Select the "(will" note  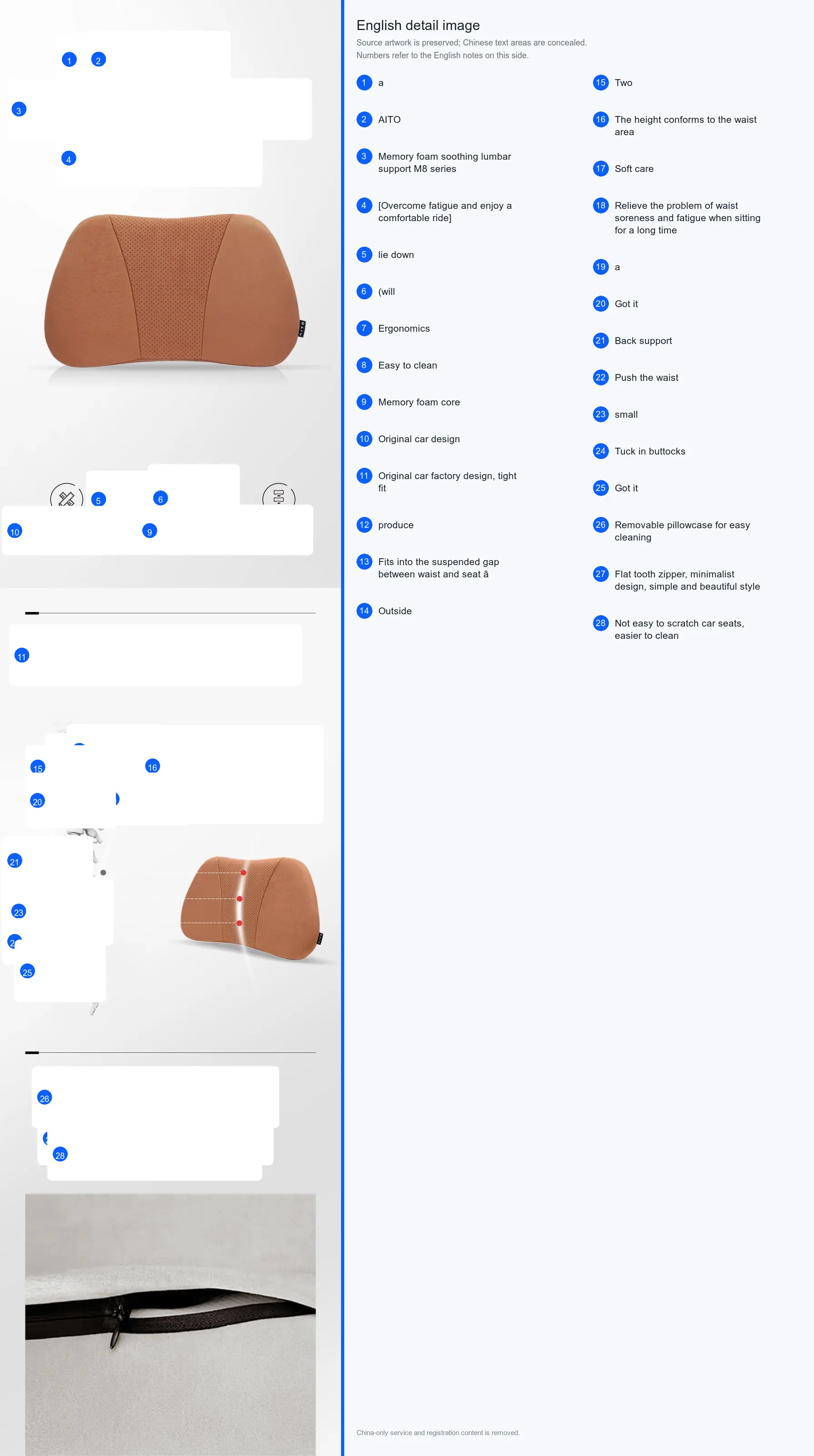click(x=387, y=291)
